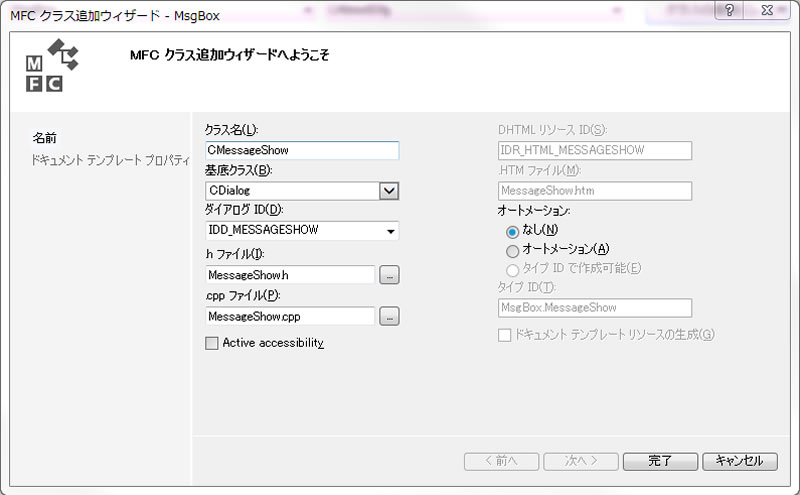Click the heading MFC クラス追加ウィザードへようこそ
Screen dimensions: 800x495
[x=230, y=55]
